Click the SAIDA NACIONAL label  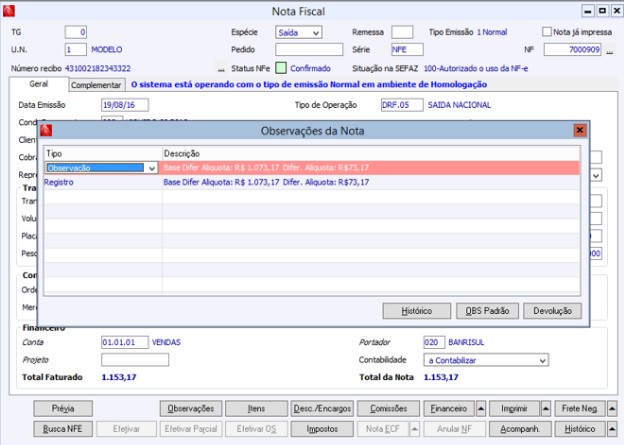tap(459, 105)
